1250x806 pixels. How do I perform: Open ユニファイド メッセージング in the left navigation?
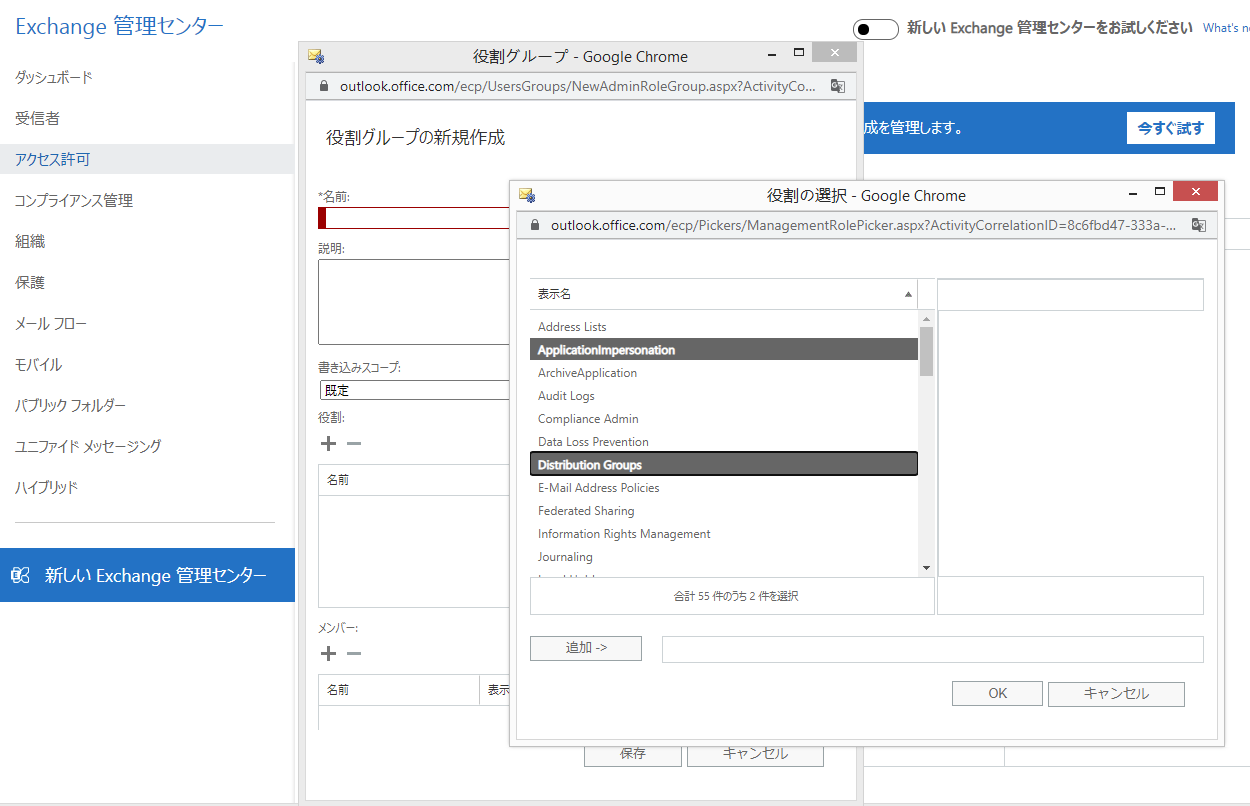88,446
